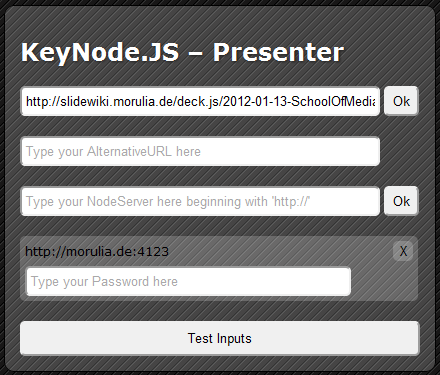Run the input test at the bottom
The width and height of the screenshot is (440, 375).
pyautogui.click(x=220, y=338)
